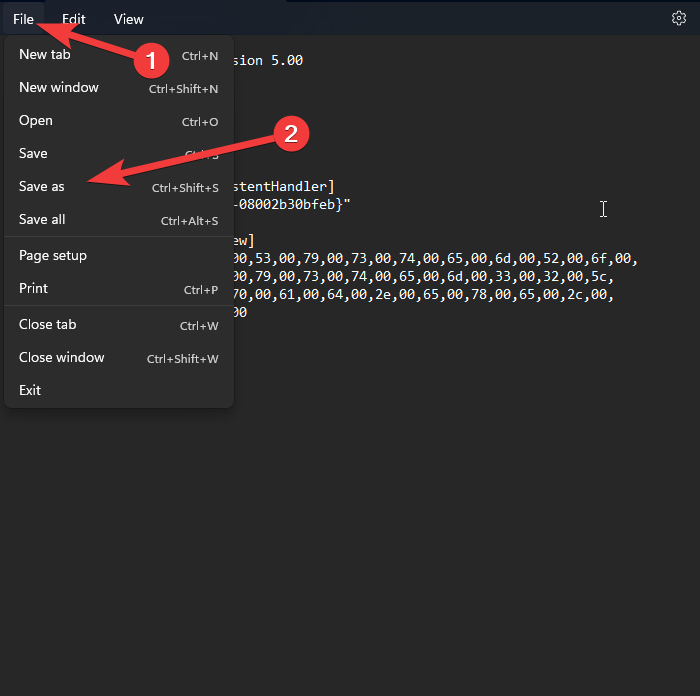Click the Print menu item
Screen dimensions: 700x696
point(33,289)
